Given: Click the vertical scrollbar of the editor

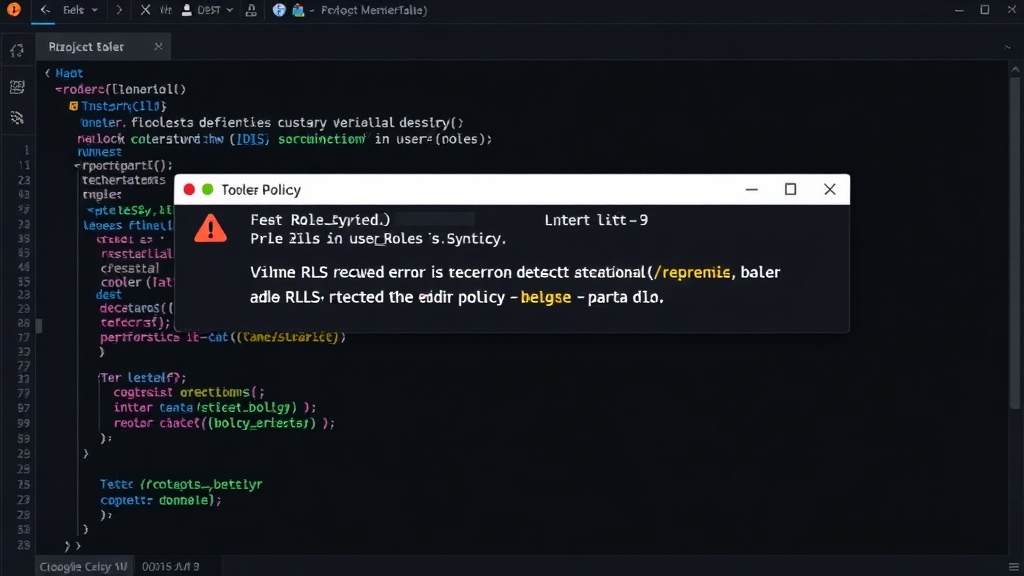Looking at the screenshot, I should (1015, 242).
